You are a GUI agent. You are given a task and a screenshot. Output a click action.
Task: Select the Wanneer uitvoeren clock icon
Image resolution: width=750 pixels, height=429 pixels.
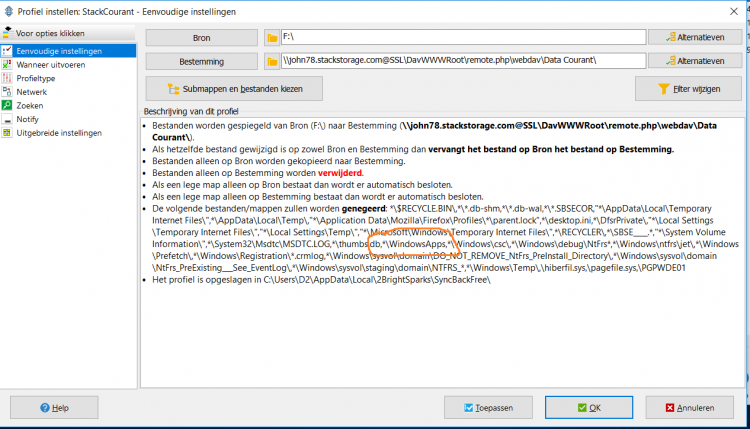coord(8,63)
